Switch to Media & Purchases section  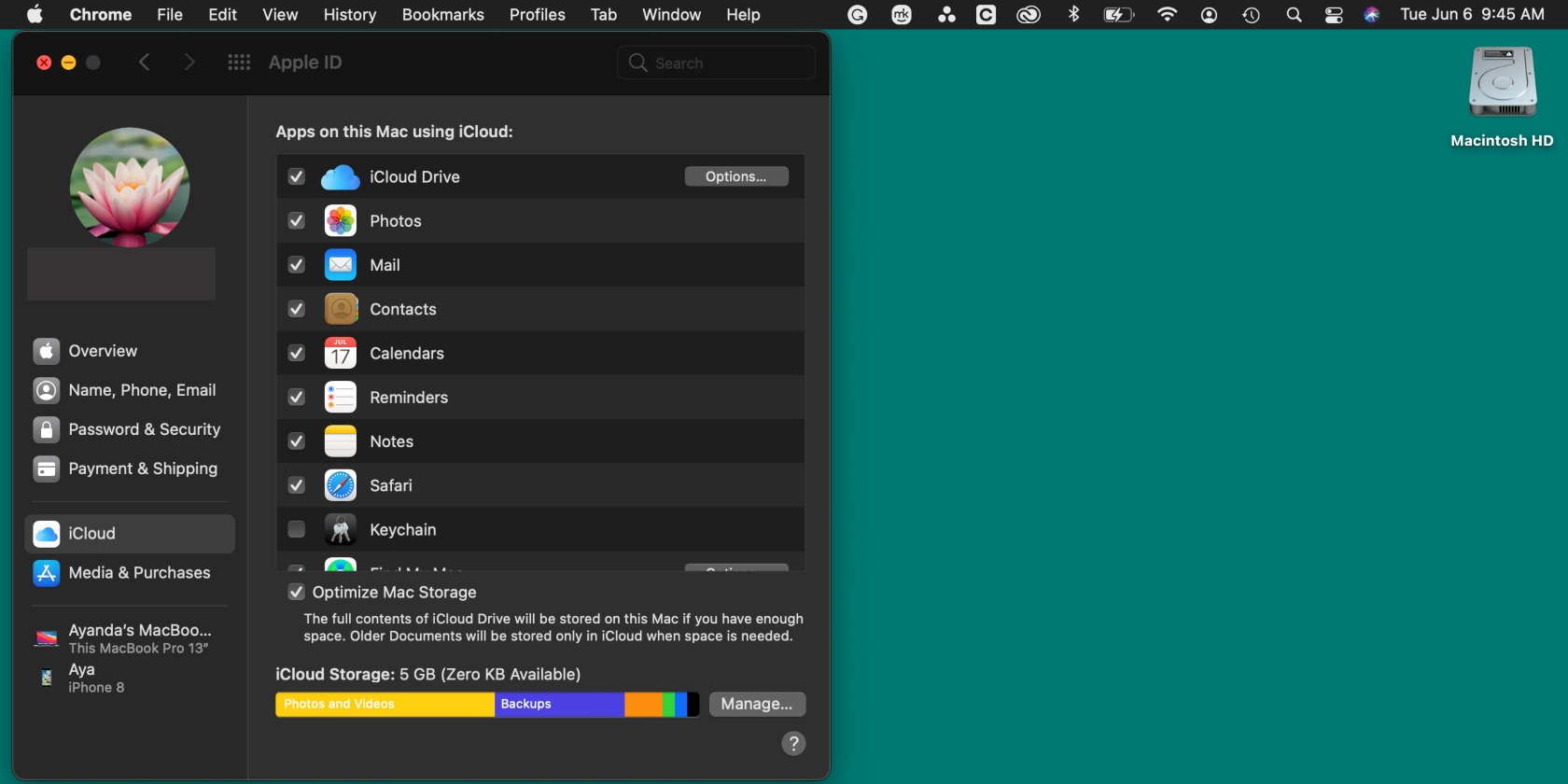click(139, 573)
